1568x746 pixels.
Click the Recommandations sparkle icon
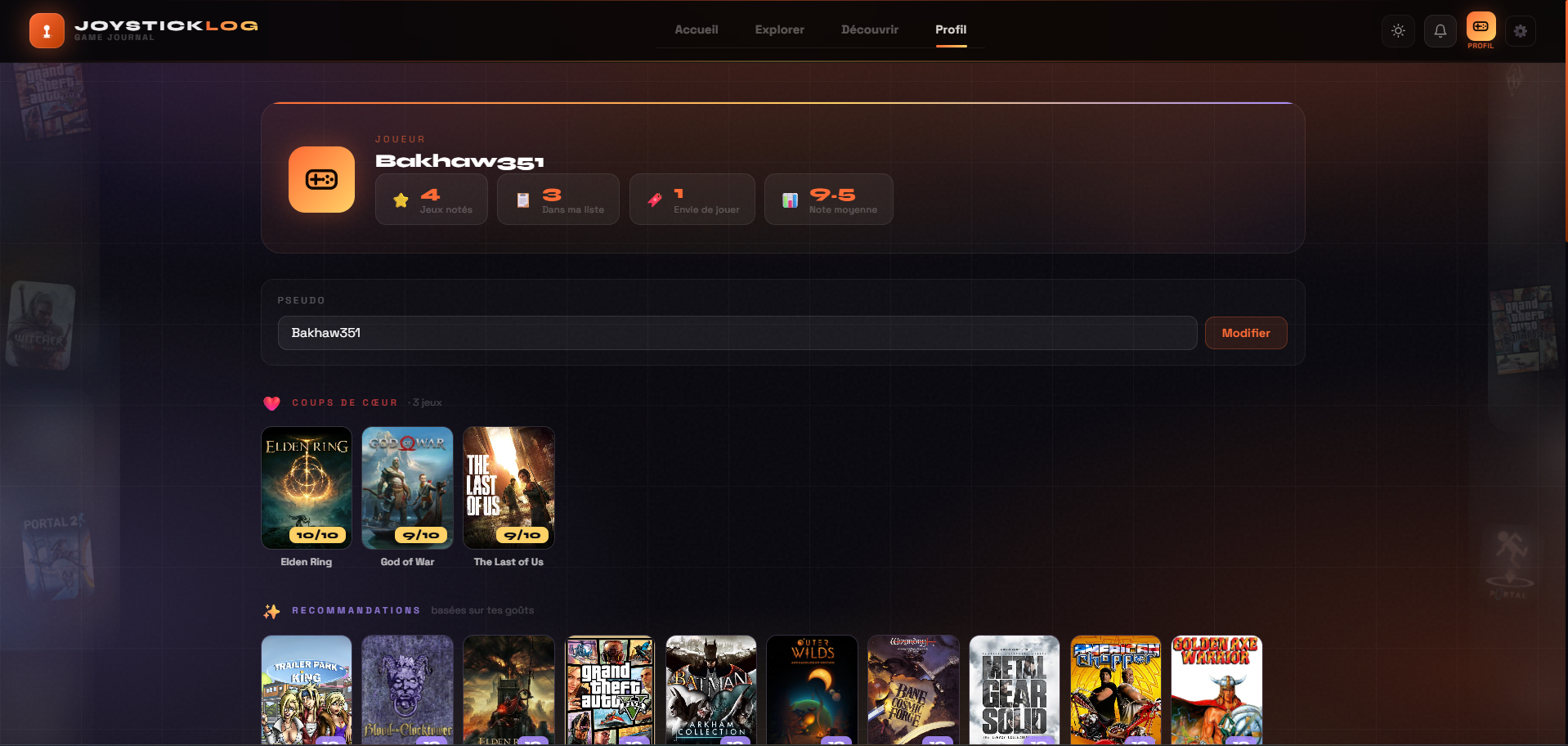(272, 611)
